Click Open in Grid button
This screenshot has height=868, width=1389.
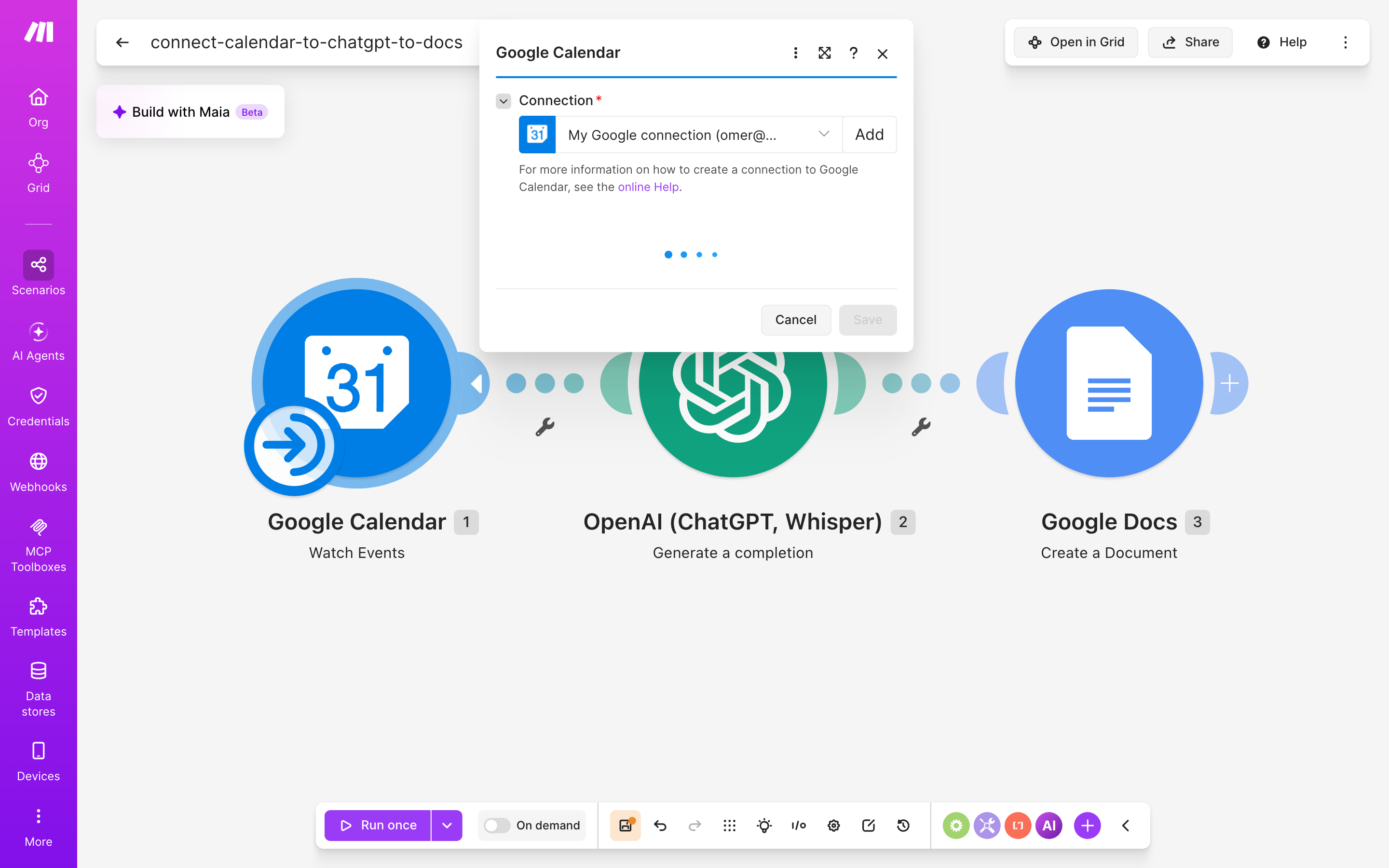coord(1076,42)
